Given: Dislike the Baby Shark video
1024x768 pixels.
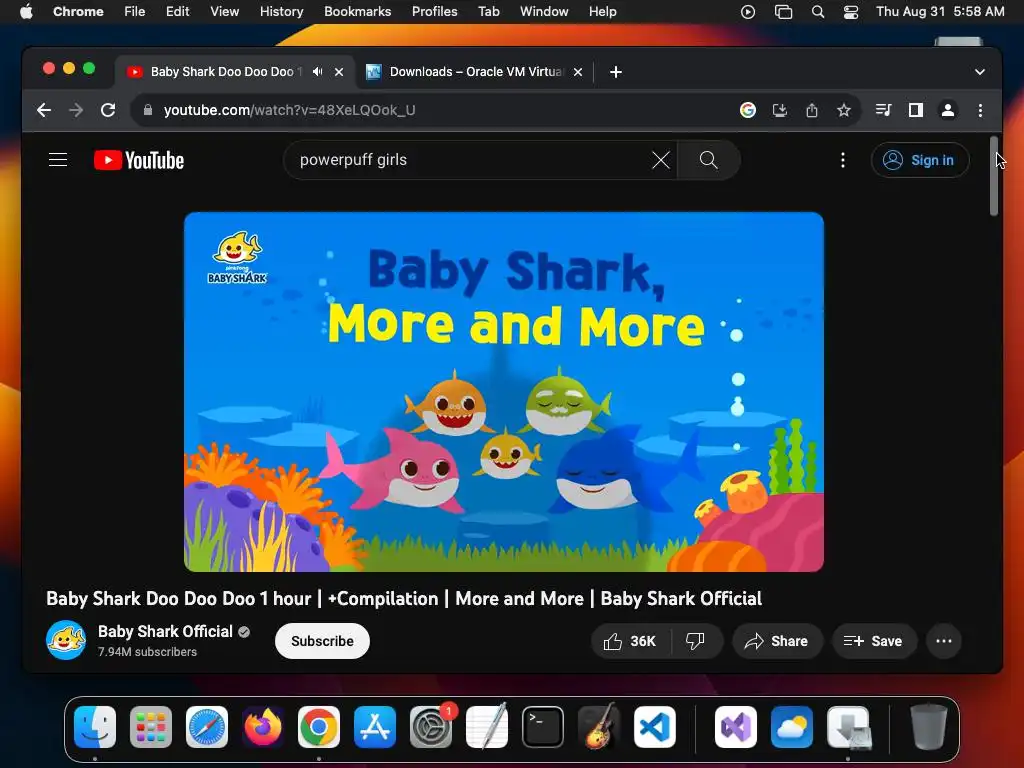Looking at the screenshot, I should 696,641.
